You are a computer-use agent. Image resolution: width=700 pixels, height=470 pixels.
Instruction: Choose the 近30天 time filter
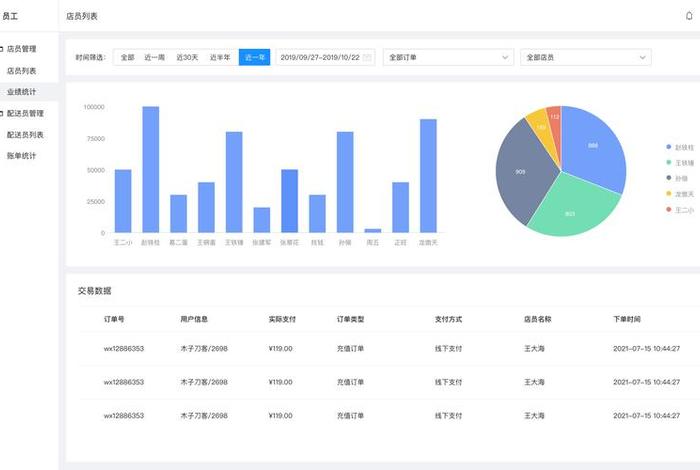(x=187, y=58)
